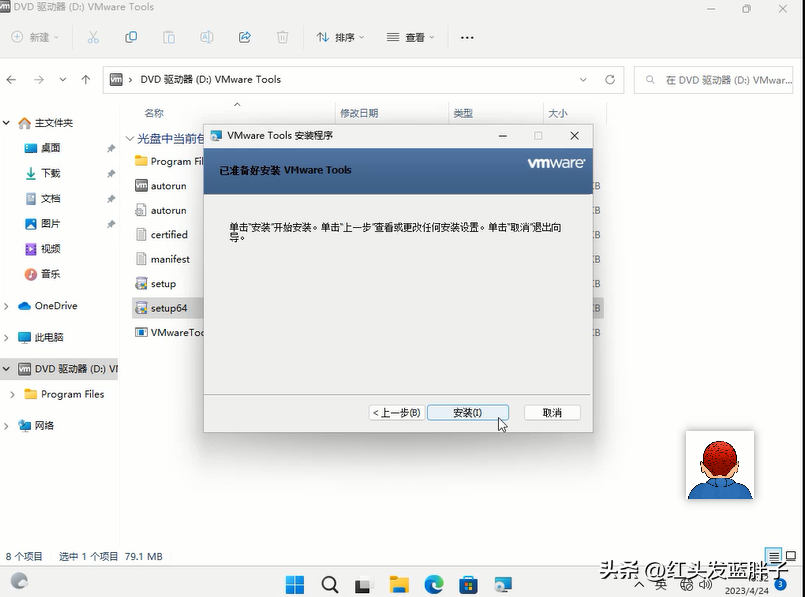Viewport: 805px width, 597px height.
Task: Select Music (音乐) in sidebar
Action: pyautogui.click(x=50, y=274)
